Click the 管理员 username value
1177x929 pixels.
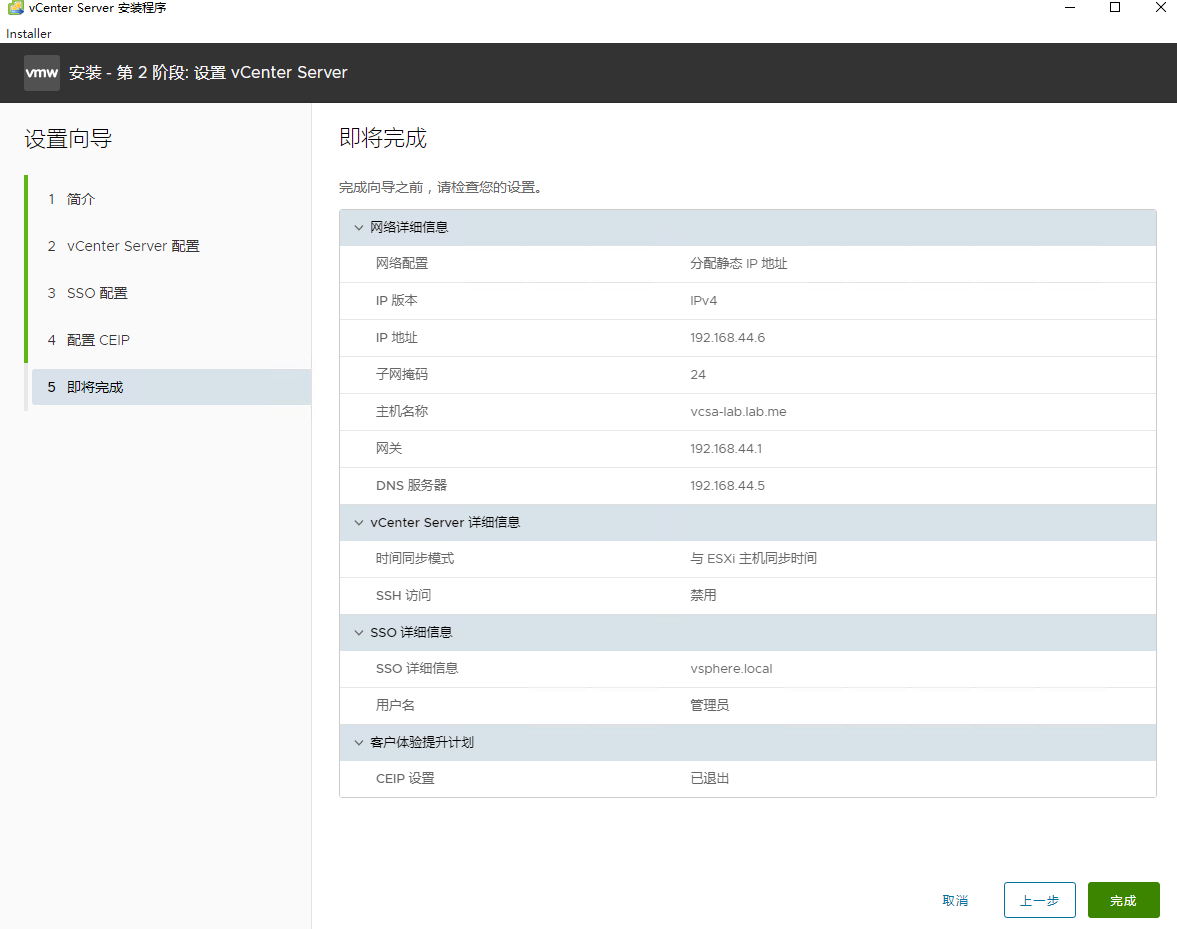[709, 705]
